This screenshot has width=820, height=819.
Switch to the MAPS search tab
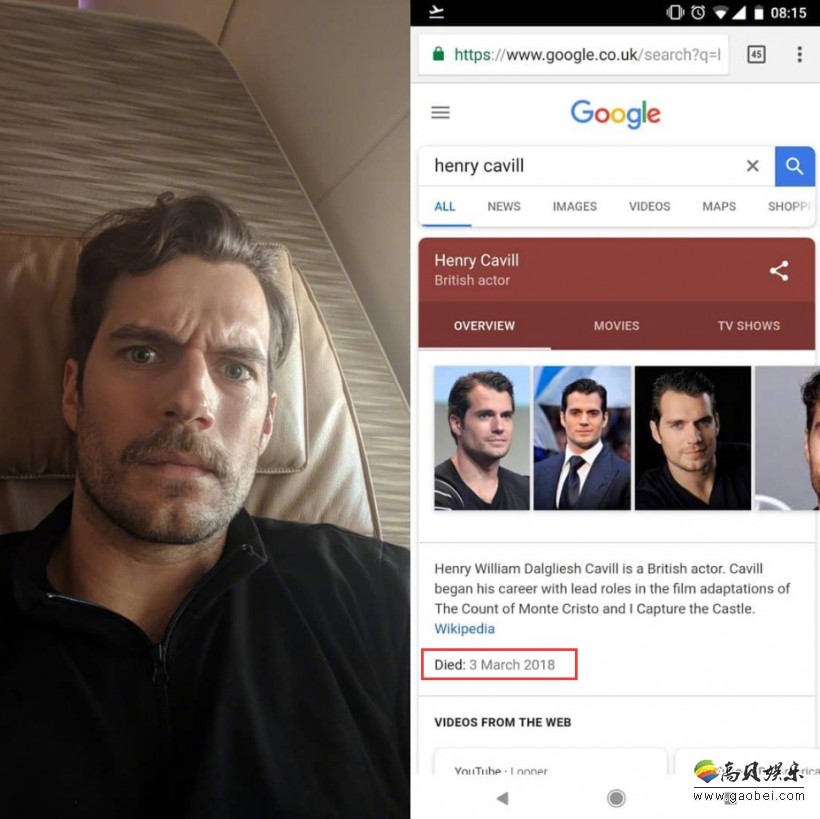[719, 207]
